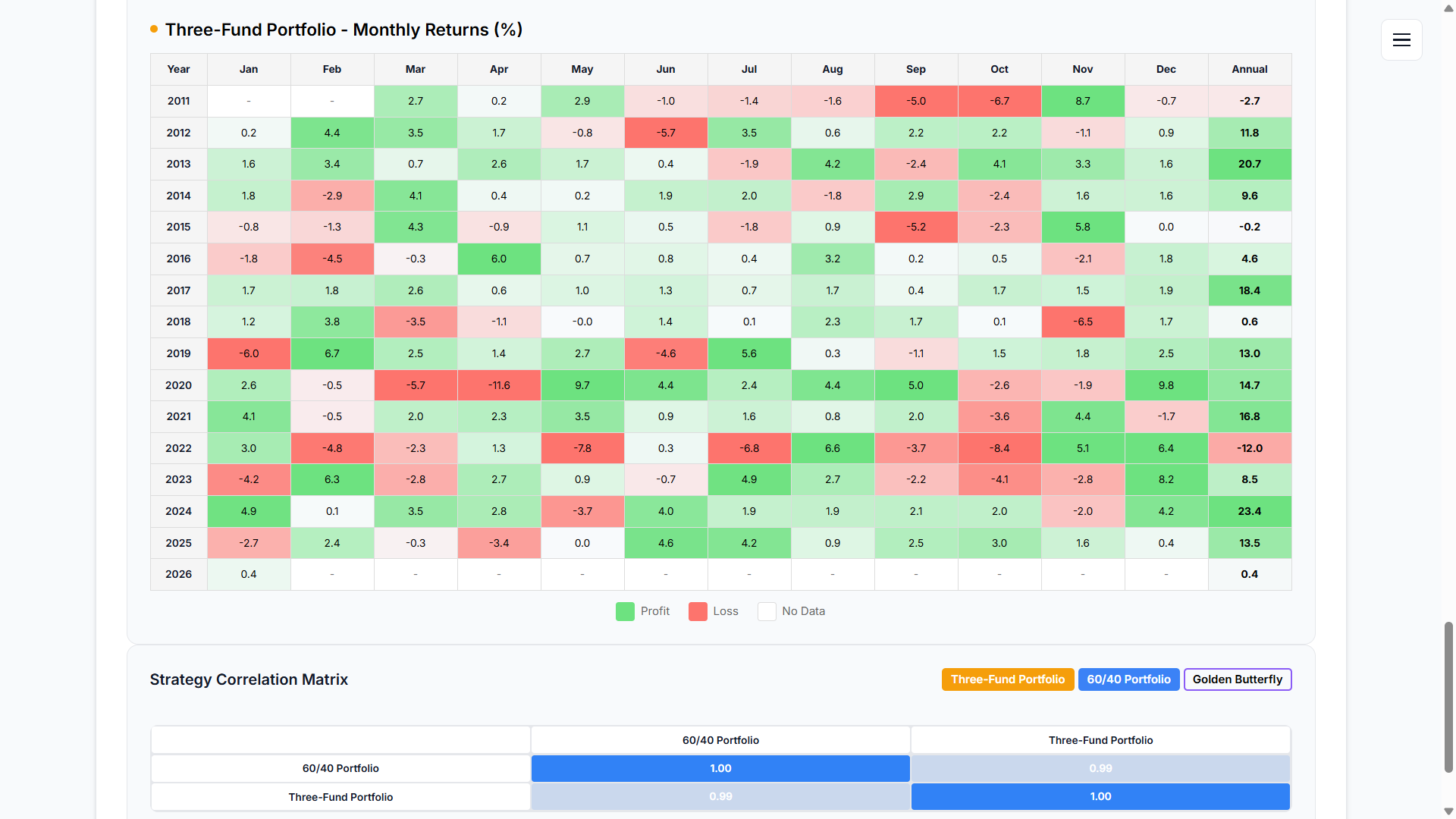The height and width of the screenshot is (819, 1456).
Task: Click the Annual column header
Action: (1249, 69)
